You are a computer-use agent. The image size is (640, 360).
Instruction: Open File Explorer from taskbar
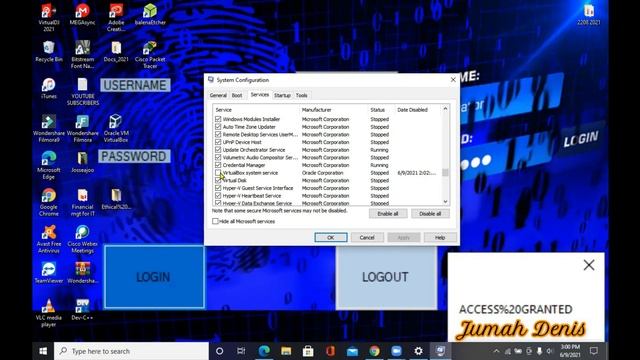pyautogui.click(x=286, y=351)
